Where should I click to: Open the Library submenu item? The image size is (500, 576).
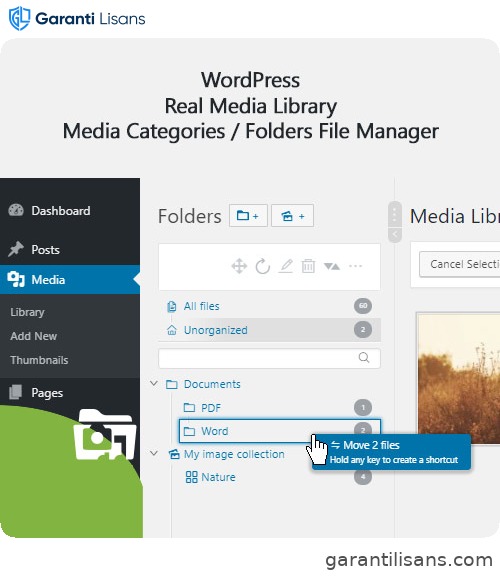27,312
